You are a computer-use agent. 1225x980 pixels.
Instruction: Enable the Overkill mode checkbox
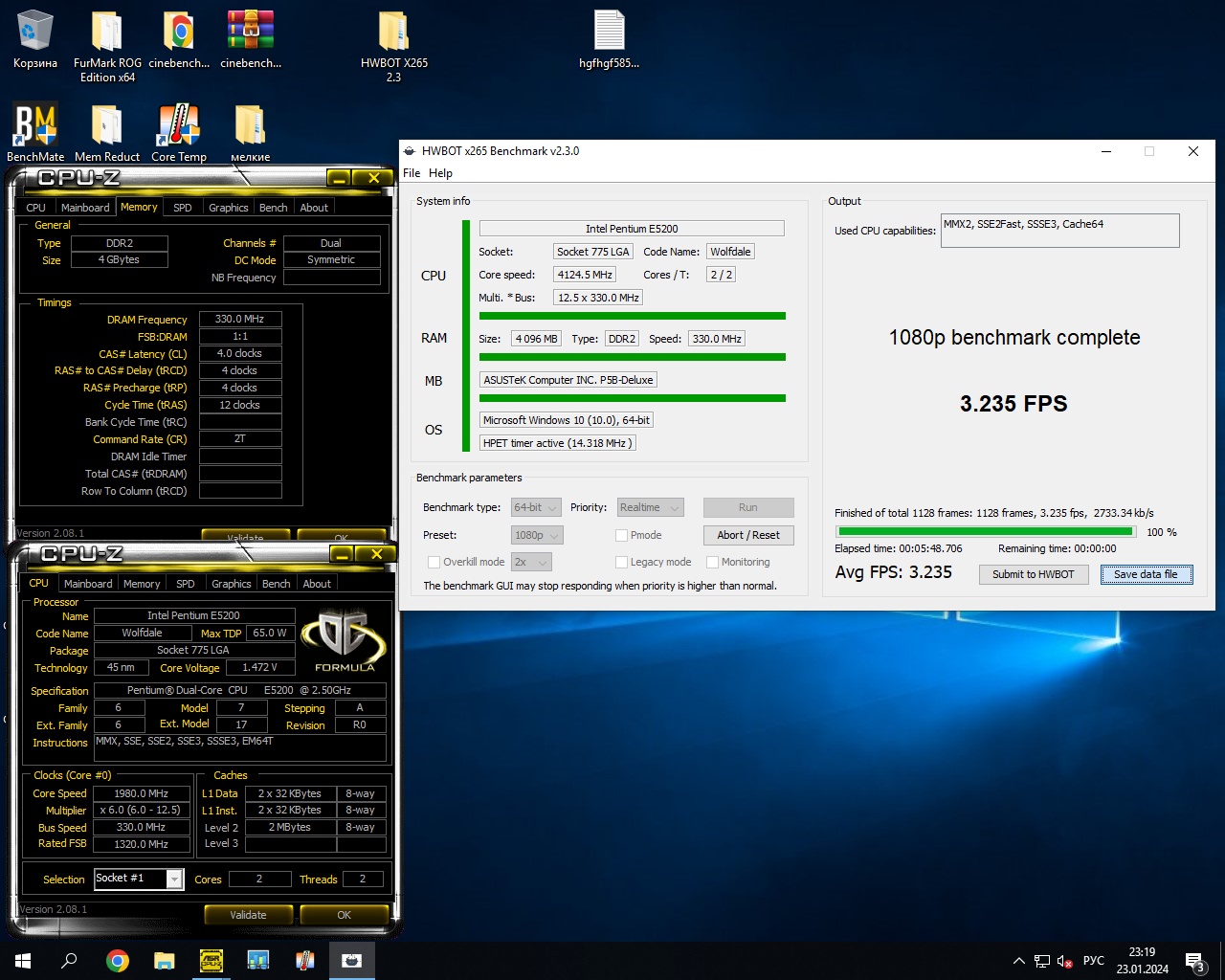434,563
